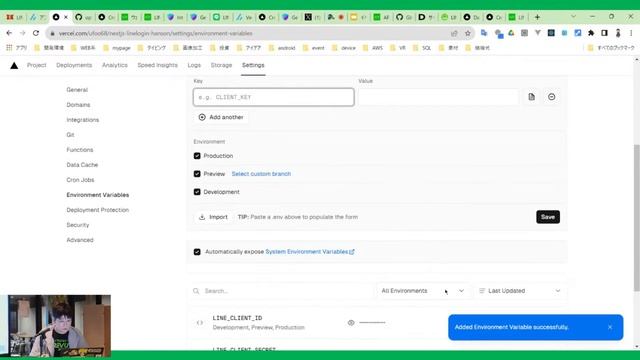
Task: Follow the Select custom branch link
Action: coord(261,174)
